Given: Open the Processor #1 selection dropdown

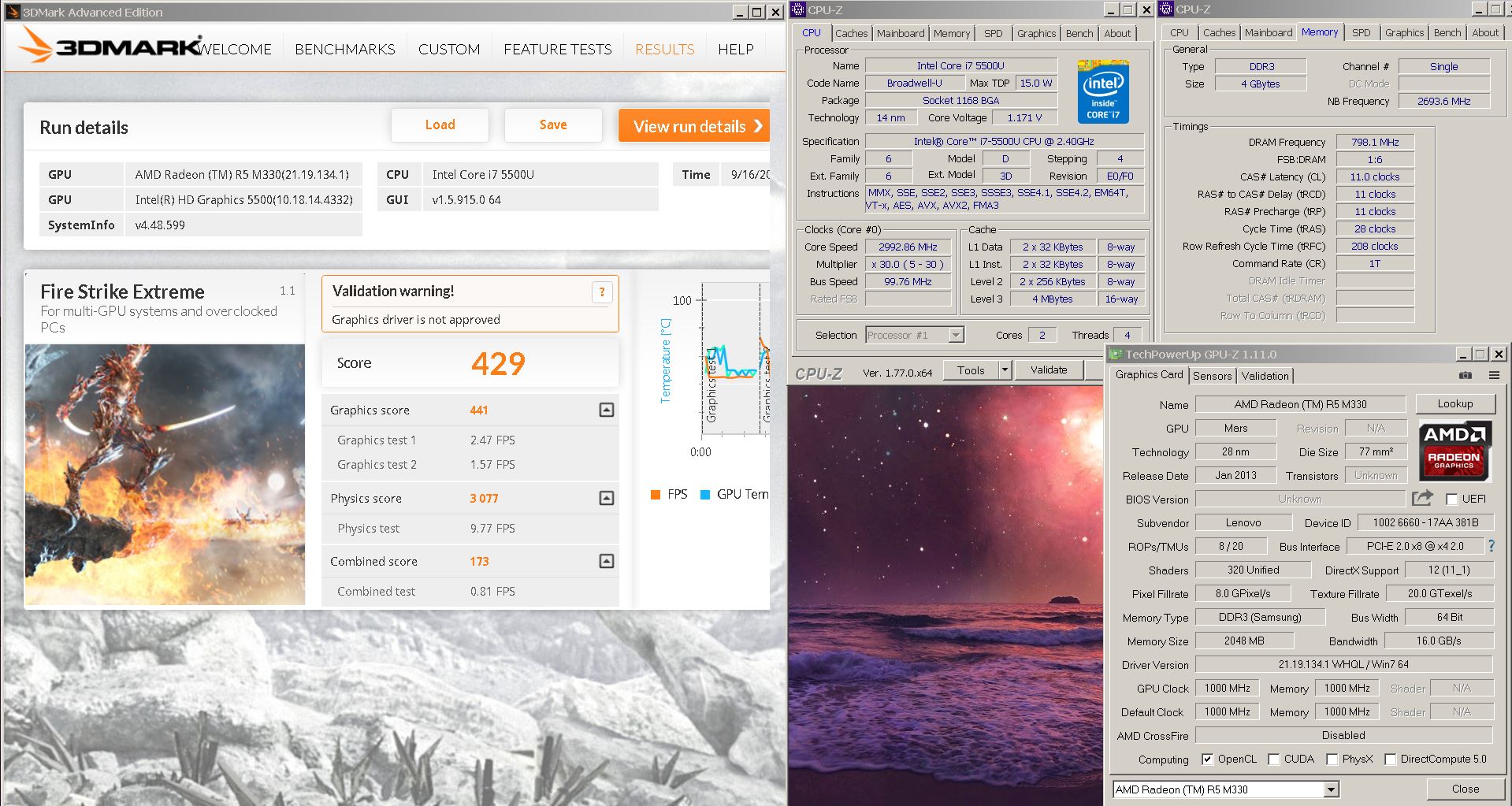Looking at the screenshot, I should [x=956, y=335].
